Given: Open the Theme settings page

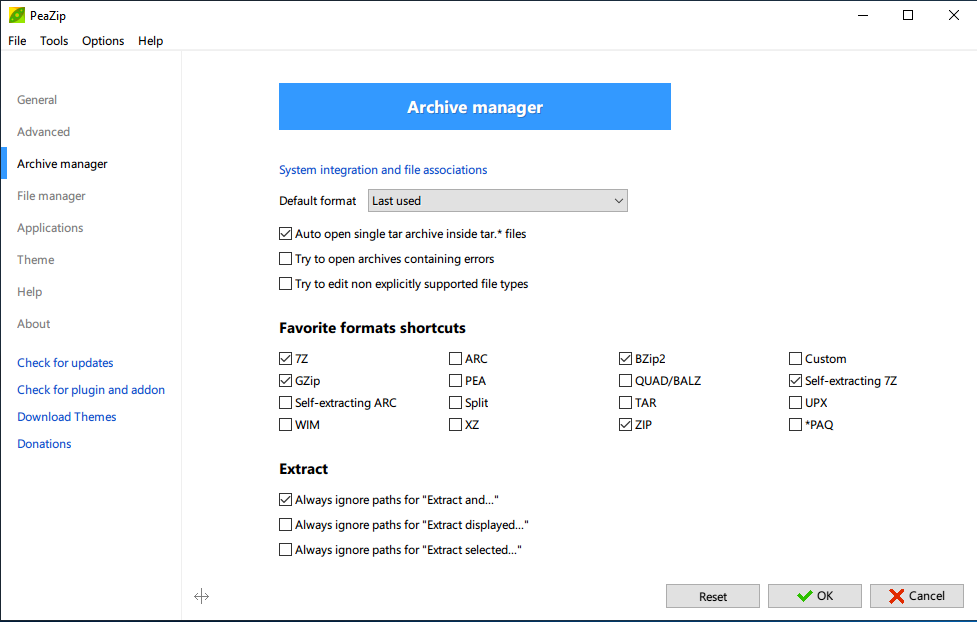Looking at the screenshot, I should 36,259.
